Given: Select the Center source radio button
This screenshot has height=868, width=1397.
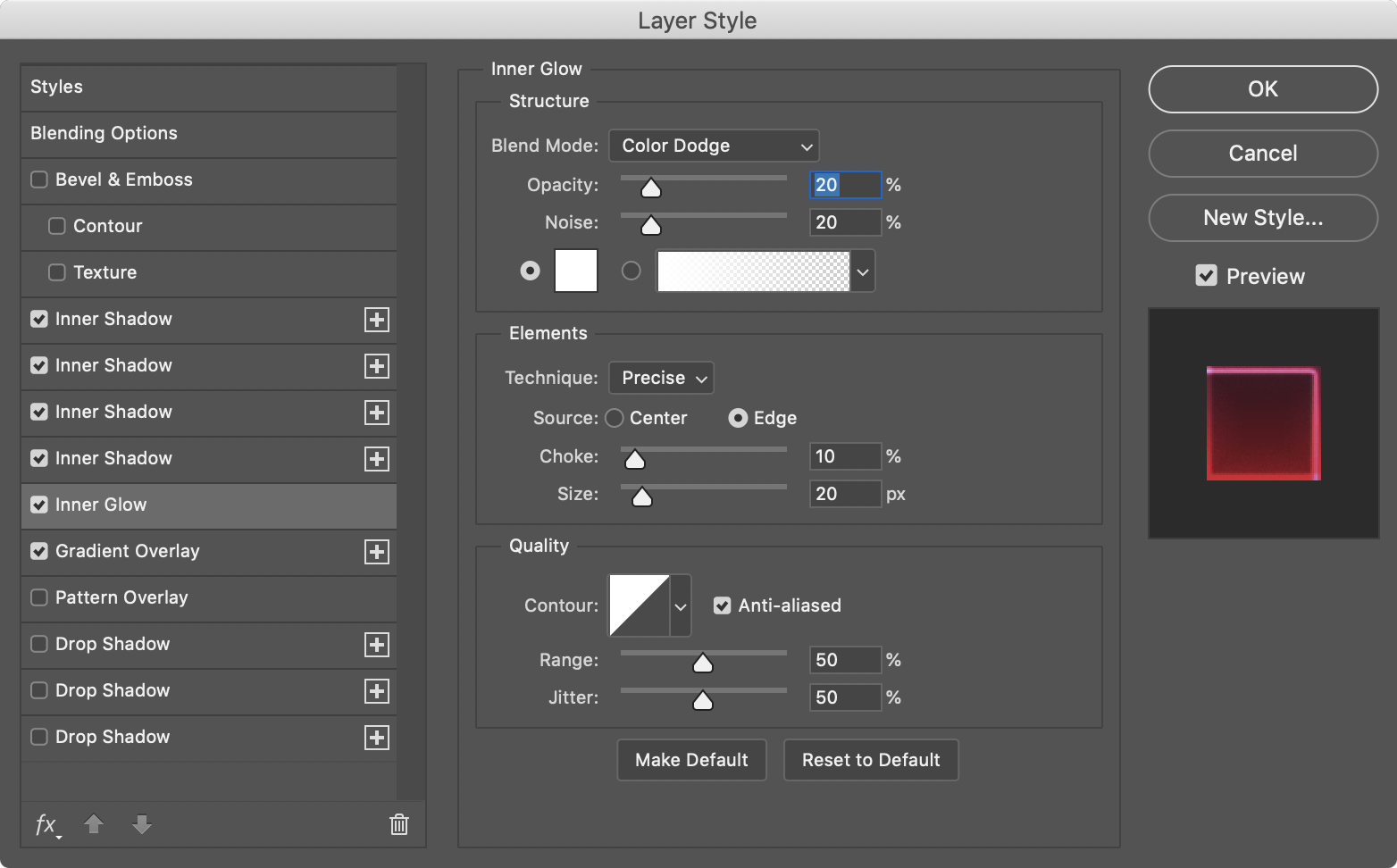Looking at the screenshot, I should click(x=615, y=418).
